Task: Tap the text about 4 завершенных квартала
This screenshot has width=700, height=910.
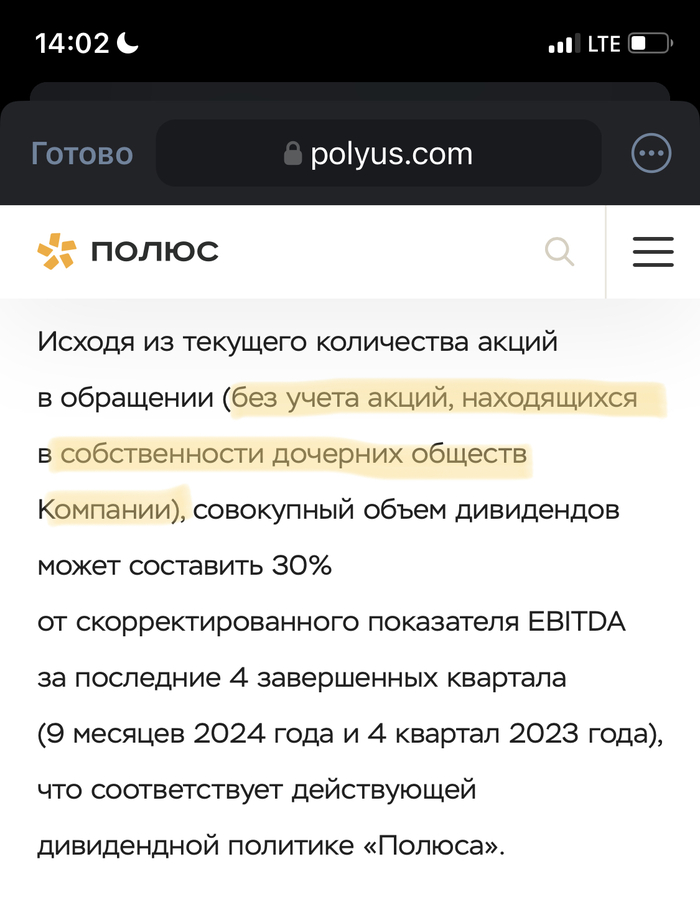Action: pyautogui.click(x=300, y=677)
